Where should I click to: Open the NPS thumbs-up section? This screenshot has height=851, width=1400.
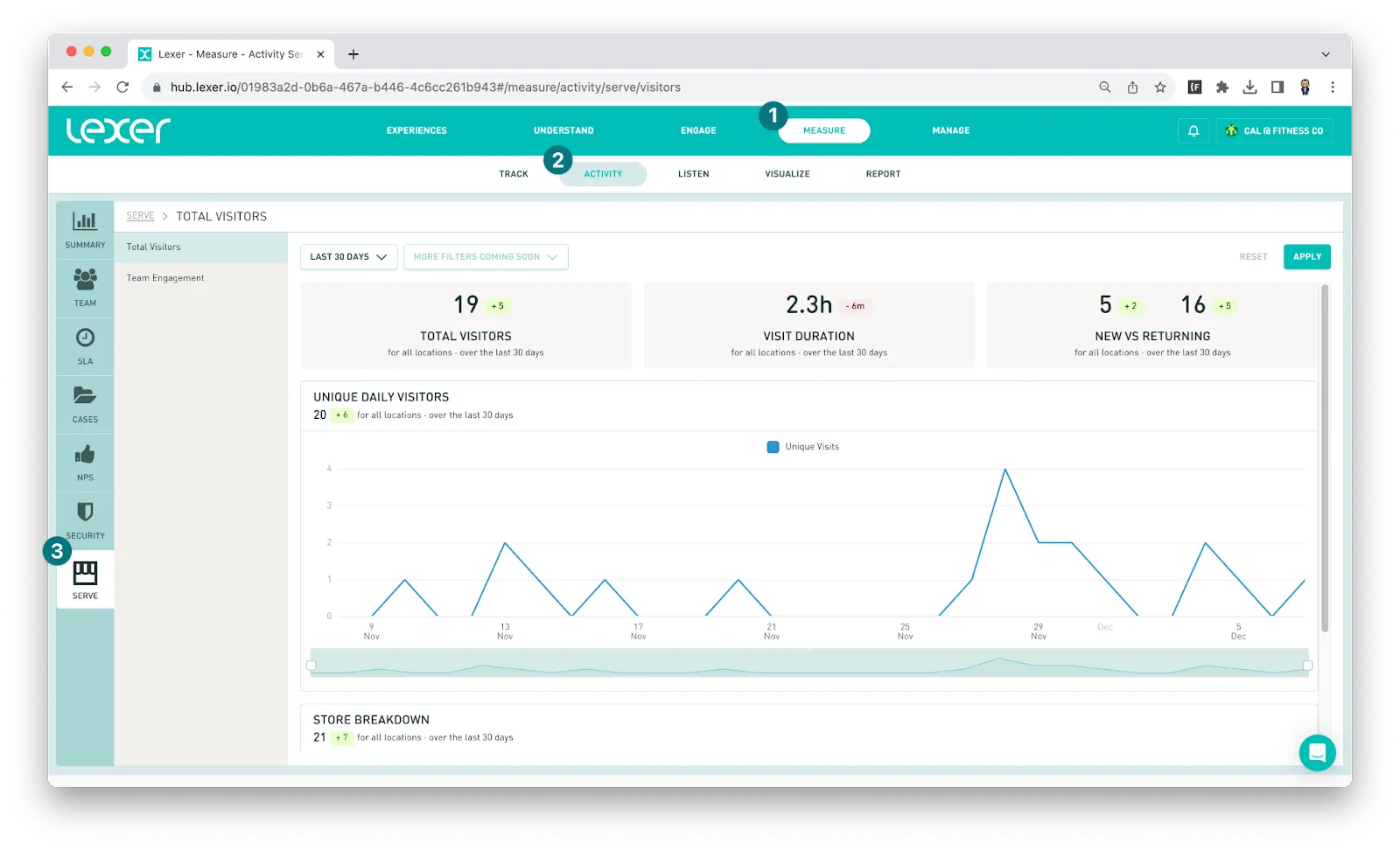[85, 463]
